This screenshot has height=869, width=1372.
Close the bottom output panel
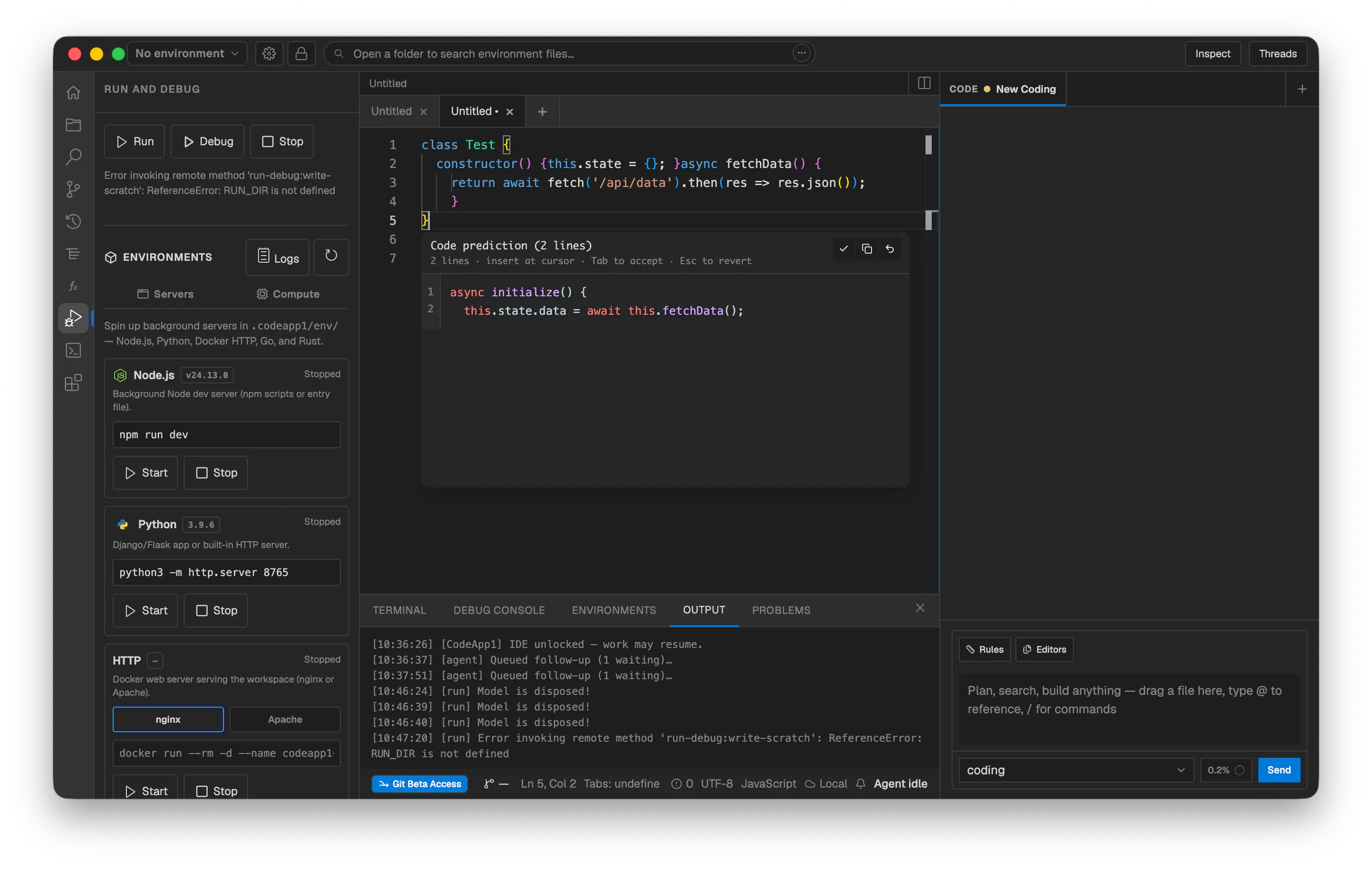(919, 608)
